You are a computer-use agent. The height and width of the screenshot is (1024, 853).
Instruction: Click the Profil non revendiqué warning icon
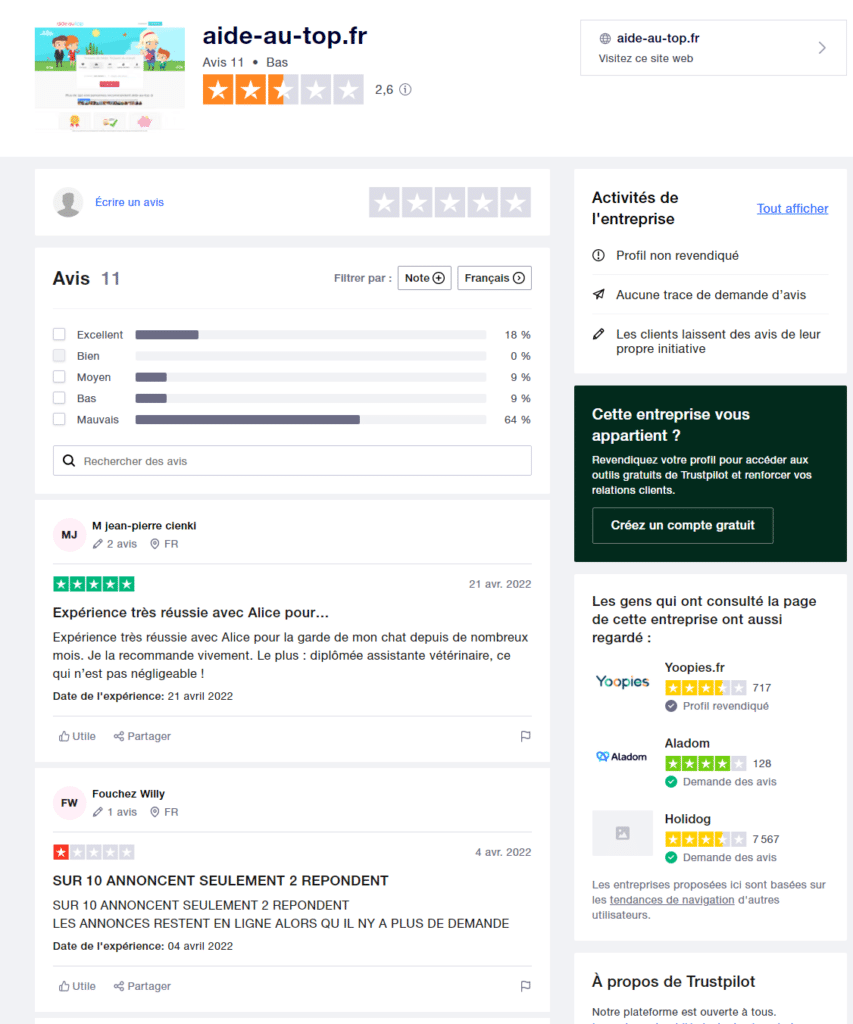pyautogui.click(x=598, y=255)
